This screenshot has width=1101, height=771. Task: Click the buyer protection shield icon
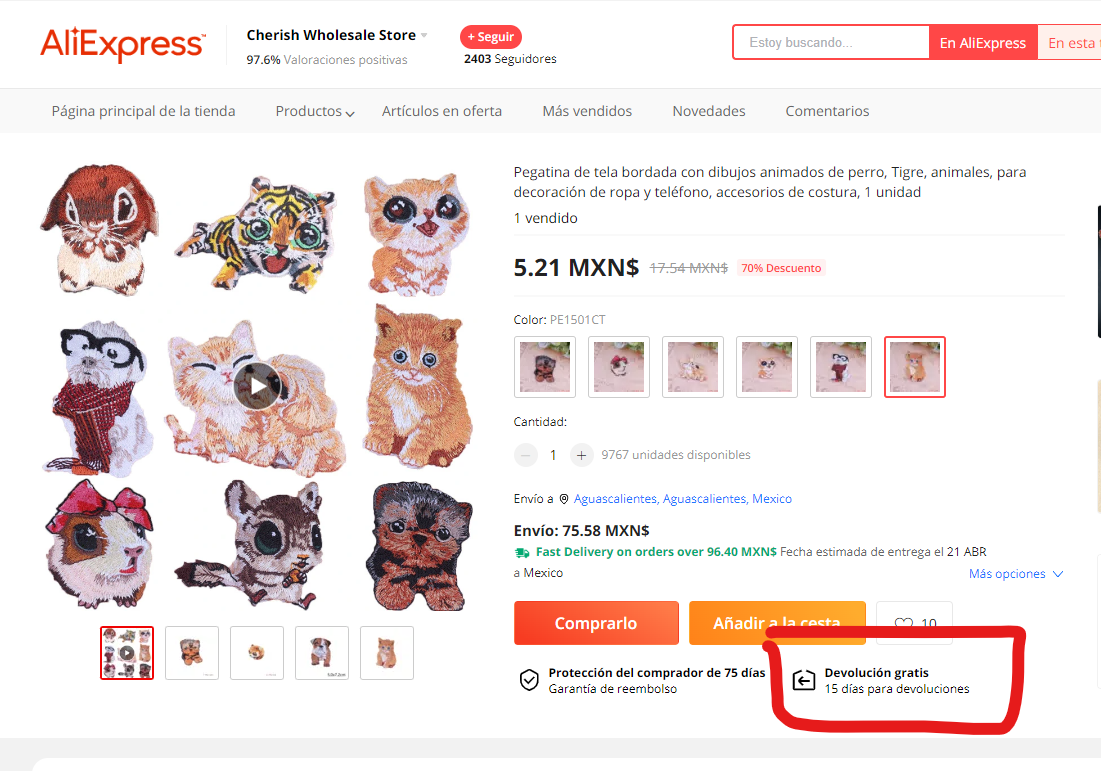529,680
